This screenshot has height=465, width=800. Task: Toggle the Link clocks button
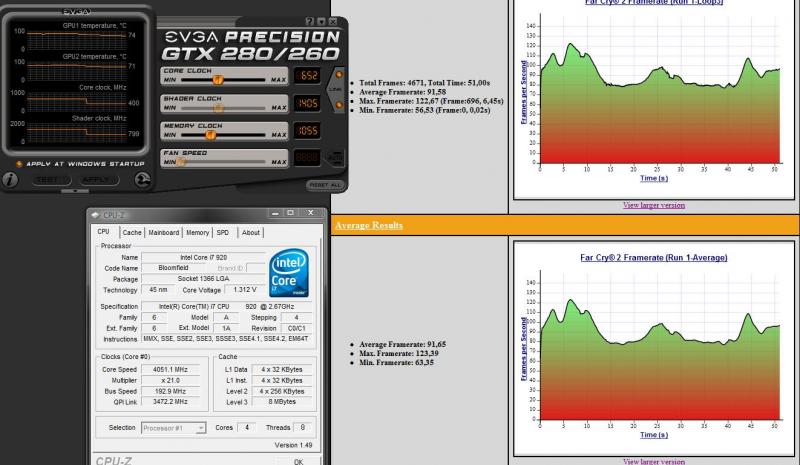click(x=336, y=89)
